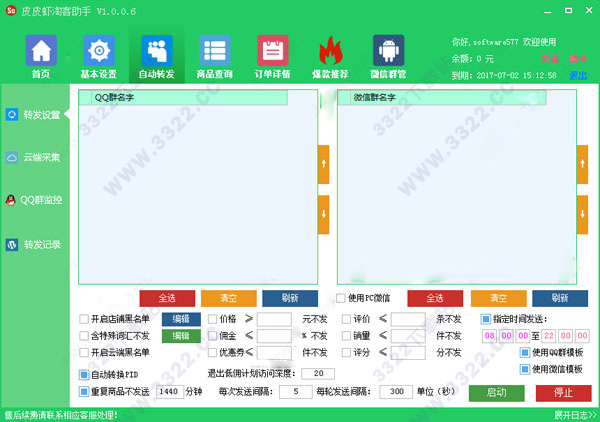Click 每次发送间隔 field showing 5
Screen dimensions: 600x422
[295, 392]
